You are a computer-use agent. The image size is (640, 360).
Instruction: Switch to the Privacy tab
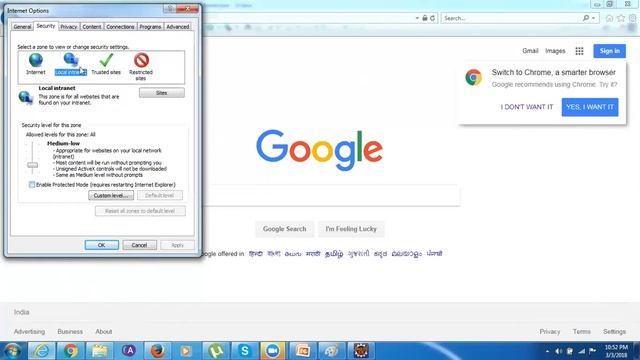pyautogui.click(x=69, y=27)
